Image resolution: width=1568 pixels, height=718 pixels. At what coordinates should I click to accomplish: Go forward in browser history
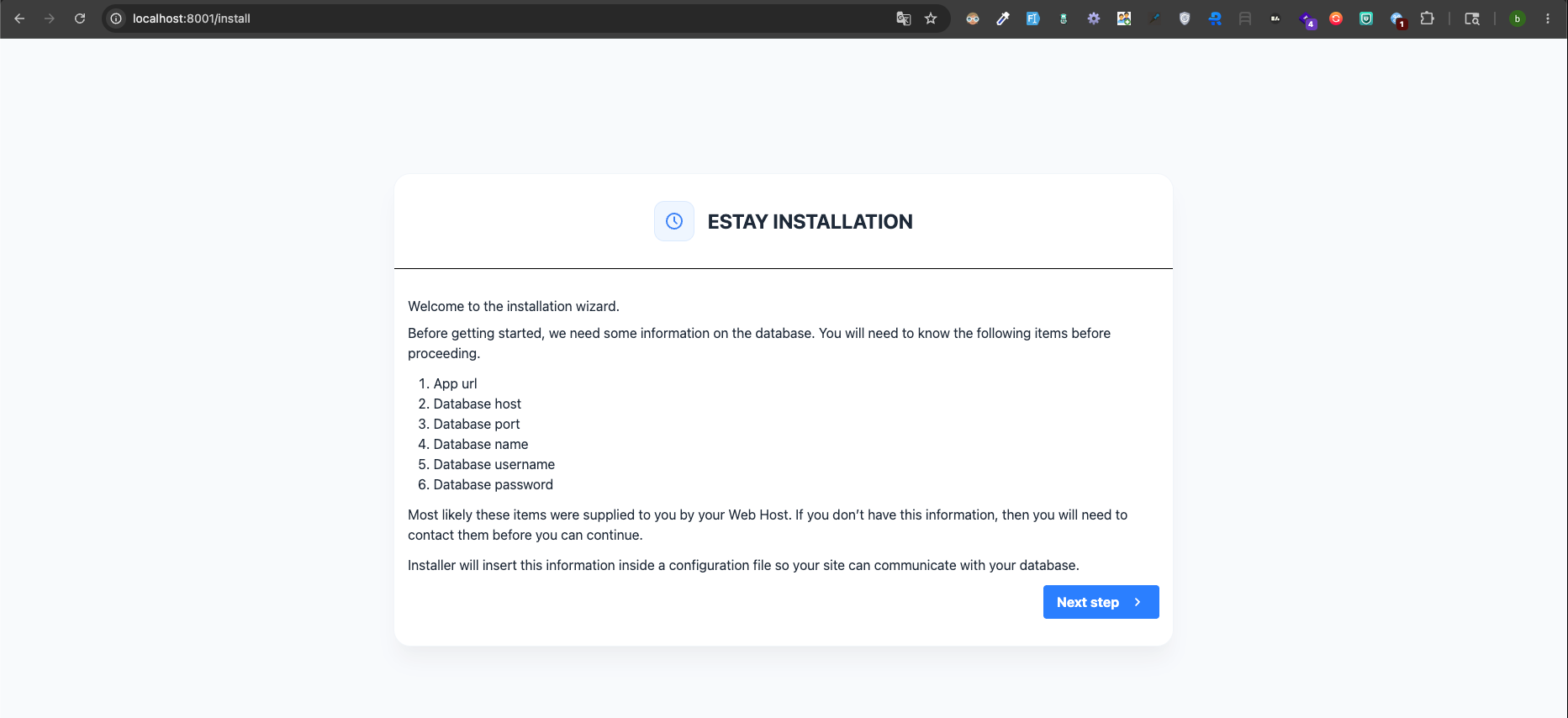[50, 18]
